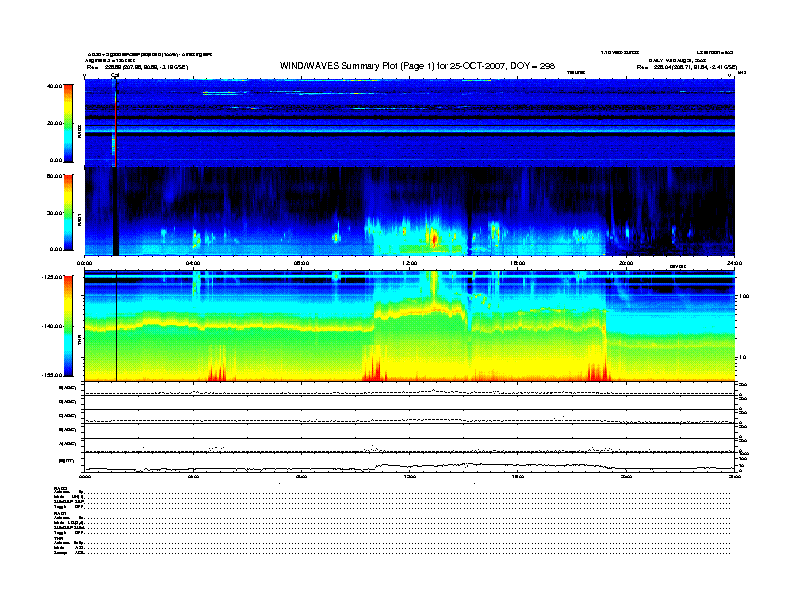
Task: Click the 24:00 tick label below RAD1 panel
Action: (734, 263)
